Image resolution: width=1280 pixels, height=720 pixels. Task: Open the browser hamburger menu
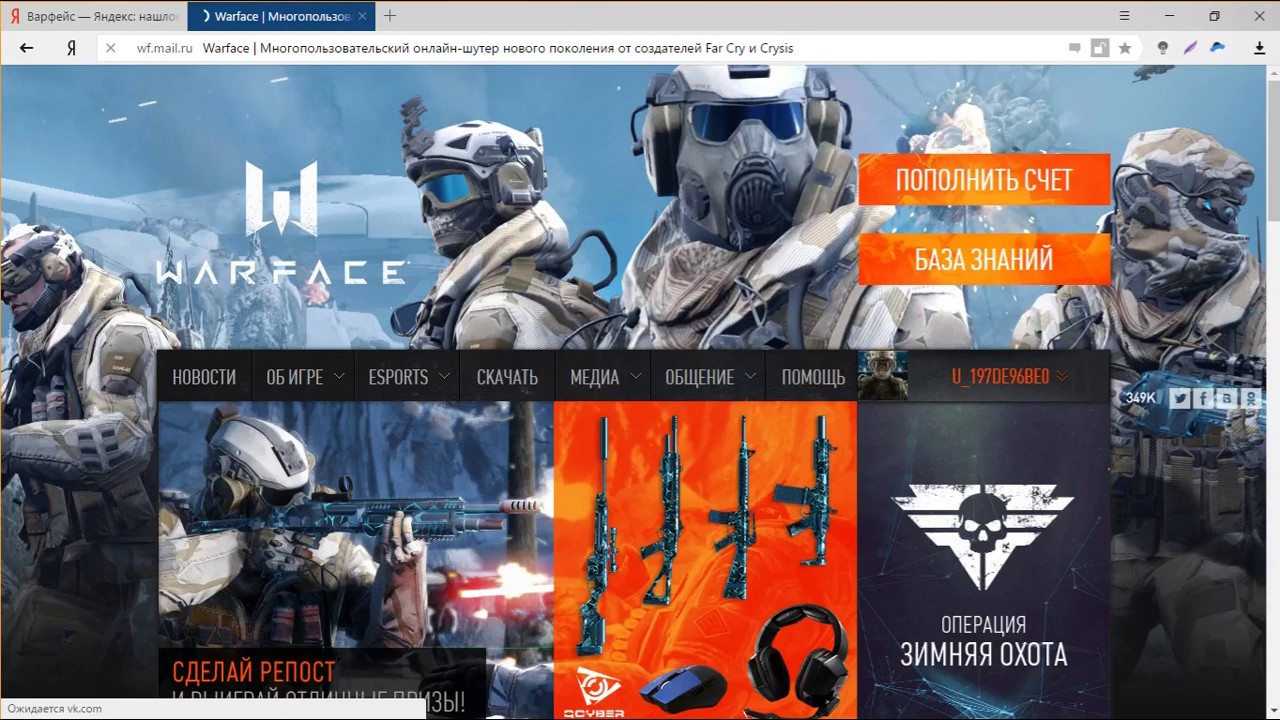(x=1125, y=16)
